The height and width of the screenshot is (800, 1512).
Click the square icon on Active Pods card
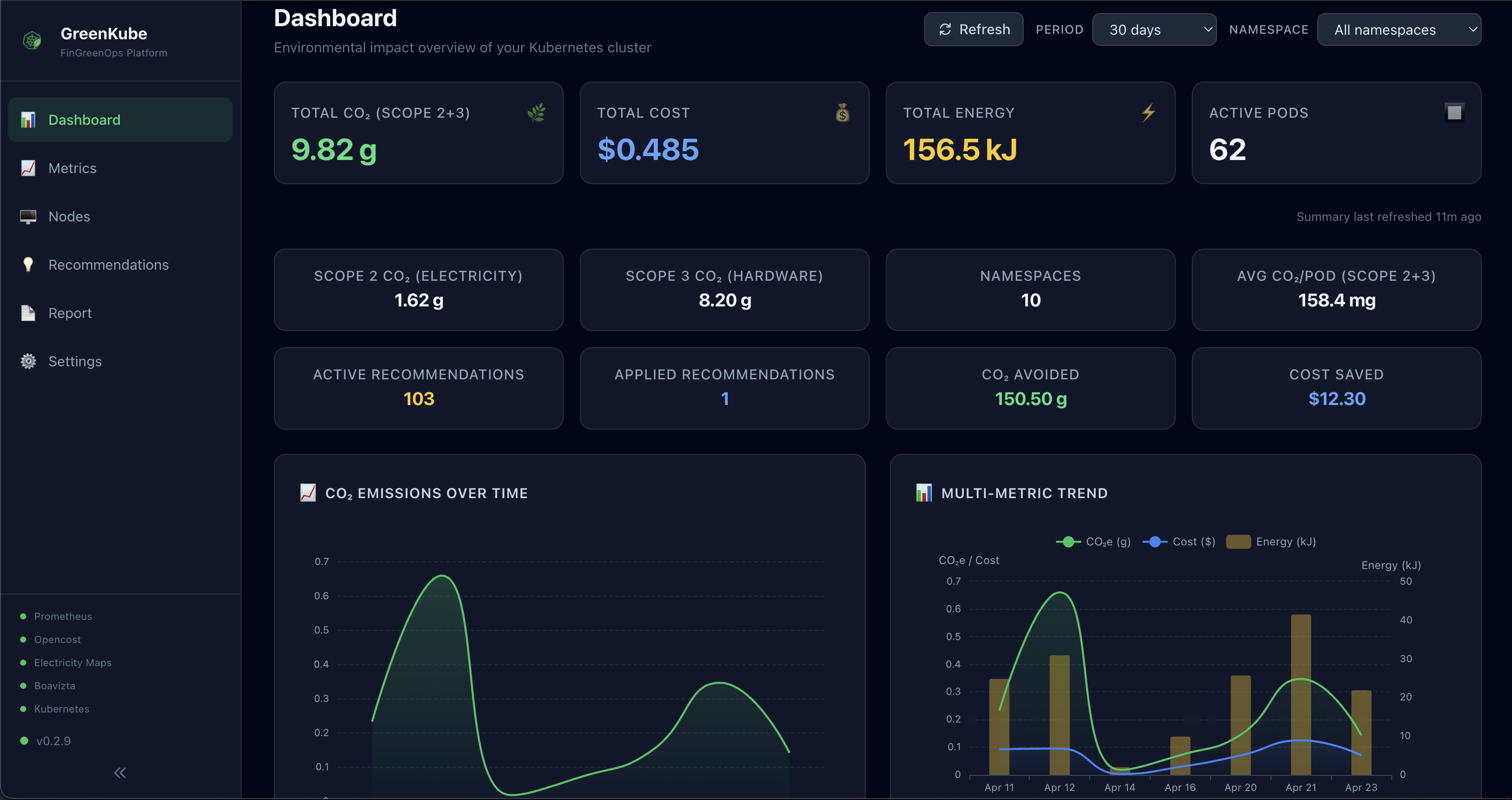1455,112
